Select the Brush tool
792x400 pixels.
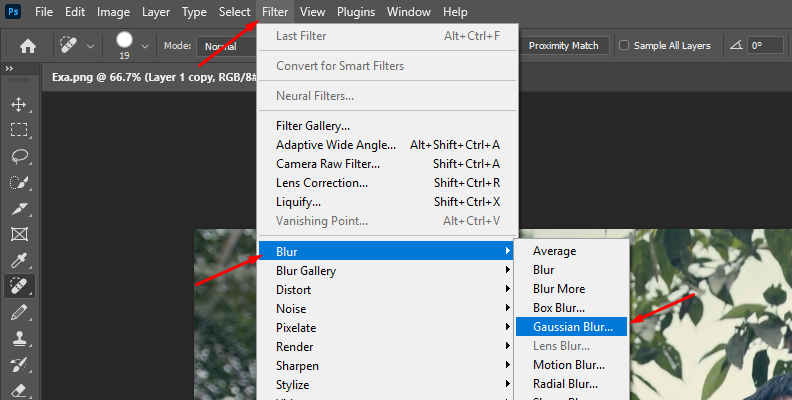(19, 313)
